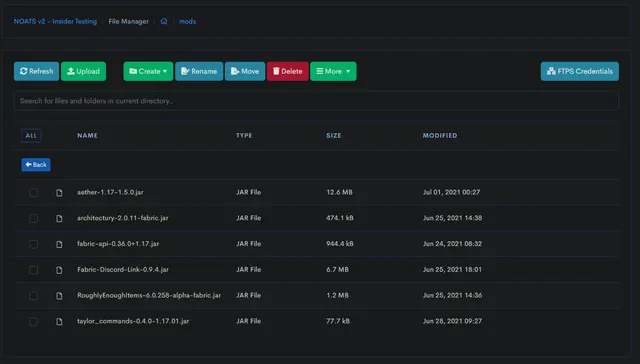Click file icon beside RoughlyEnoughItems jar
The width and height of the screenshot is (640, 364).
coord(59,295)
